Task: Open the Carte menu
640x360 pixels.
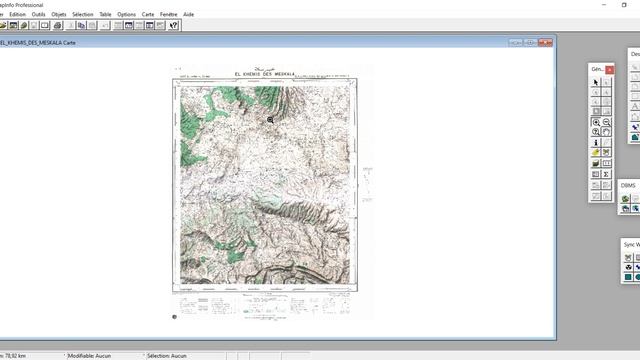Action: coord(148,14)
